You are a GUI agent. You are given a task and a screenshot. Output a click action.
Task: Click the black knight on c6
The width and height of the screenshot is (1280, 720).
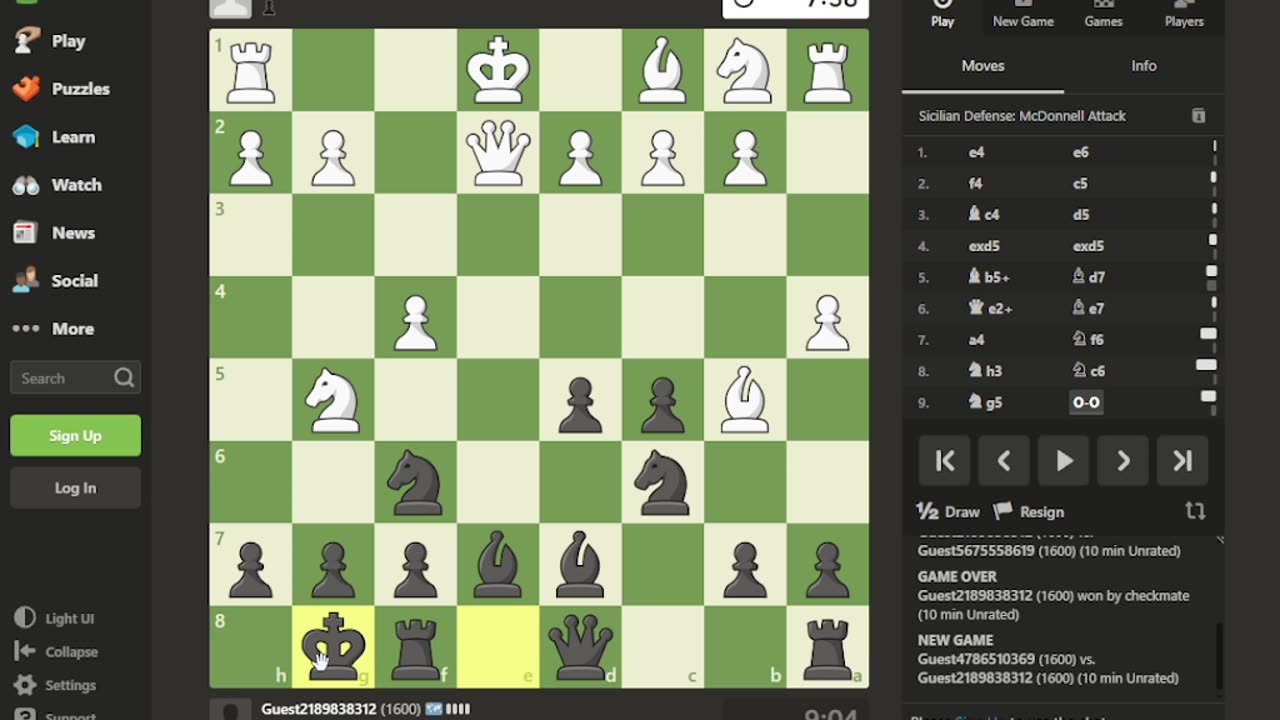662,482
